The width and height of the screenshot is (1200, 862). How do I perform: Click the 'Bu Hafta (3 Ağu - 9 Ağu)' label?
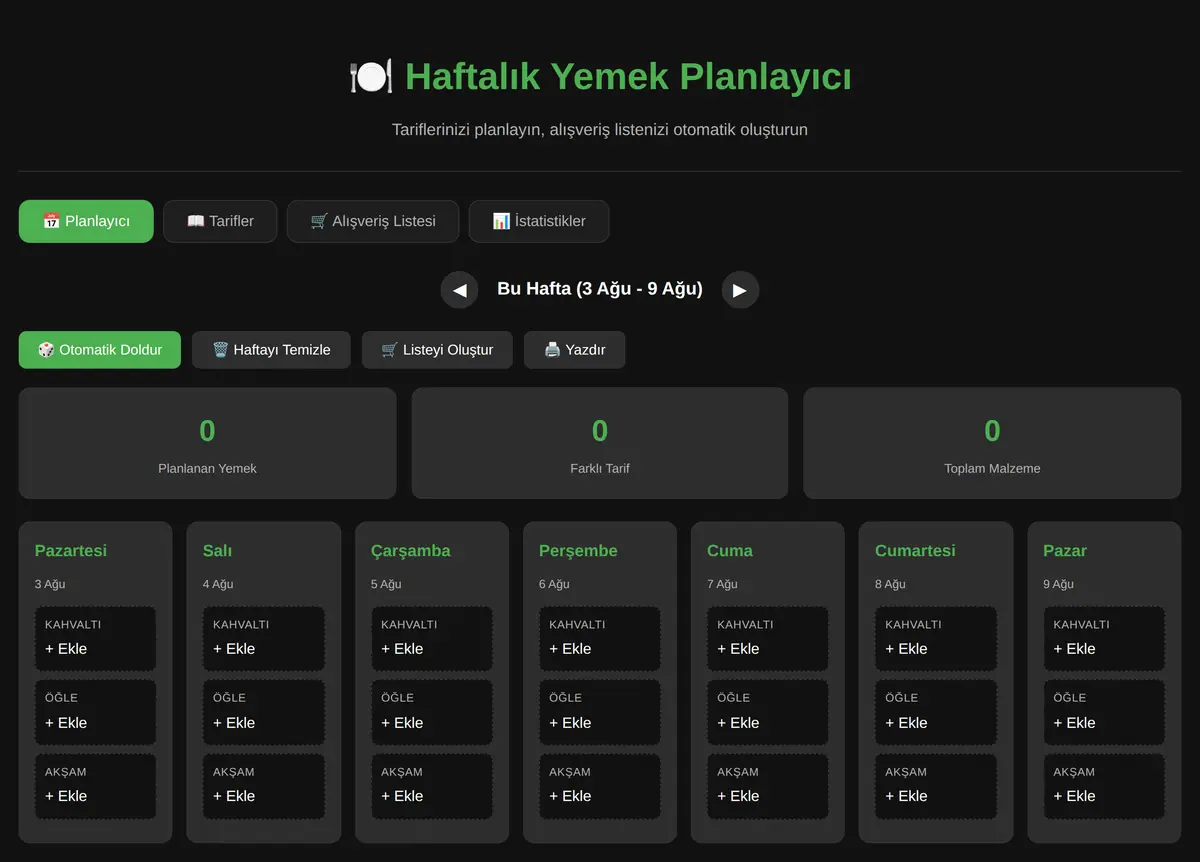pos(600,289)
